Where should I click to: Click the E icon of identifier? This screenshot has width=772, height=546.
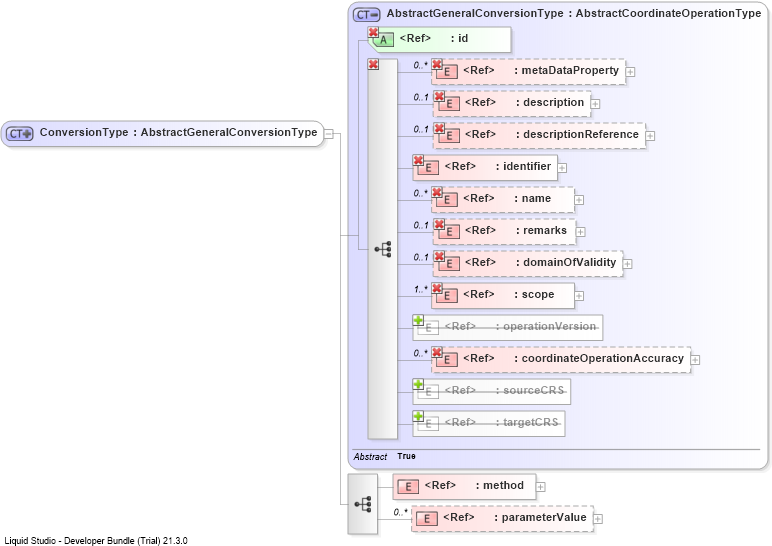coord(428,168)
